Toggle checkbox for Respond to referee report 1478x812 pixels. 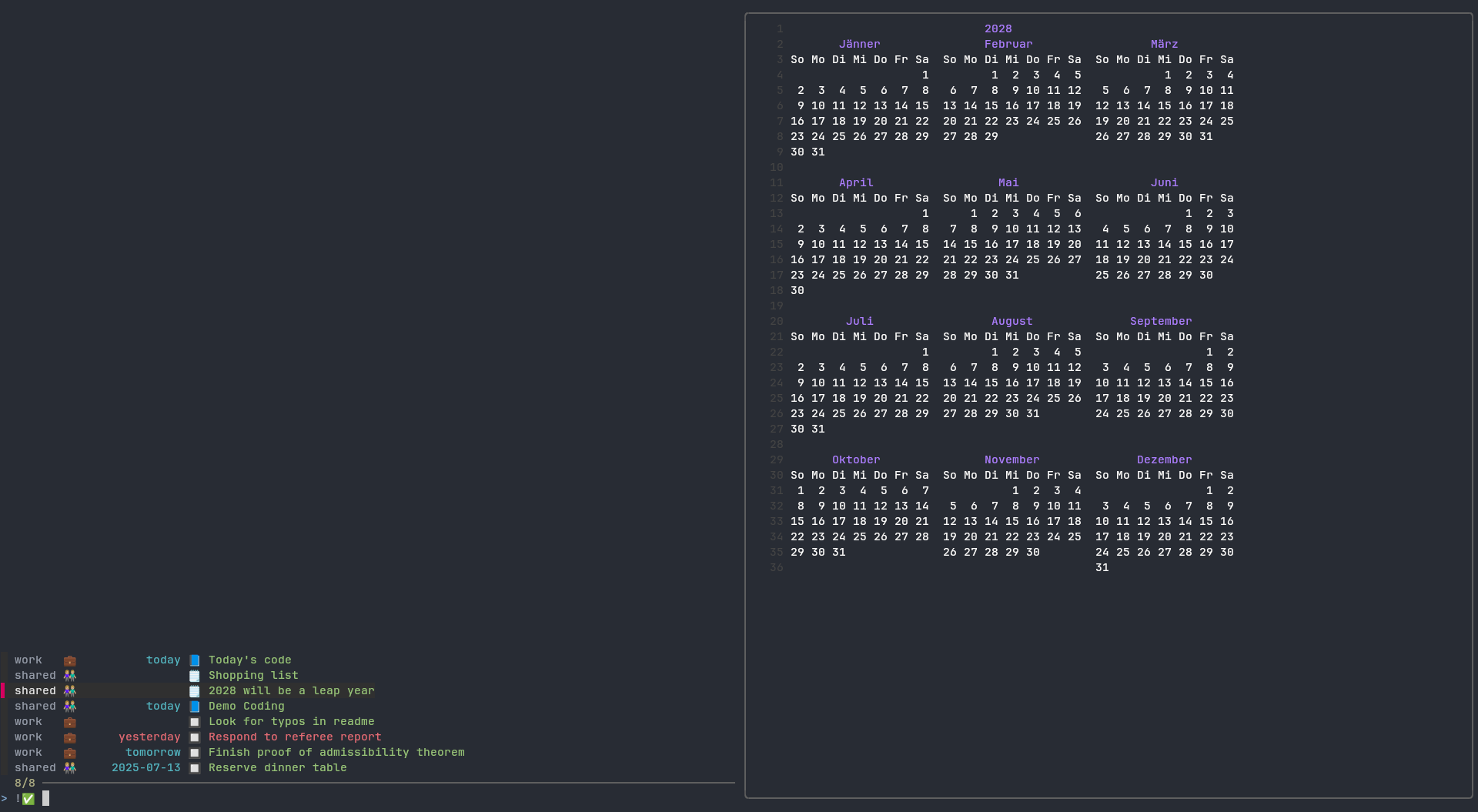[195, 737]
